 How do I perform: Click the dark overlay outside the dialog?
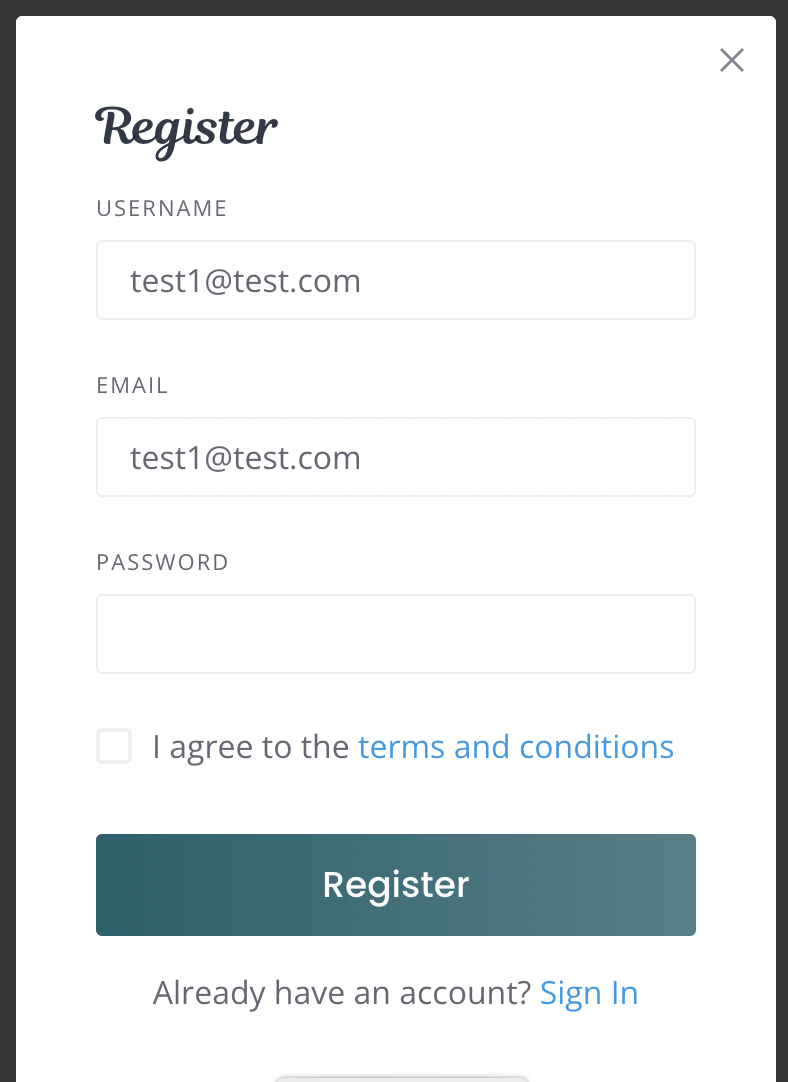7,541
